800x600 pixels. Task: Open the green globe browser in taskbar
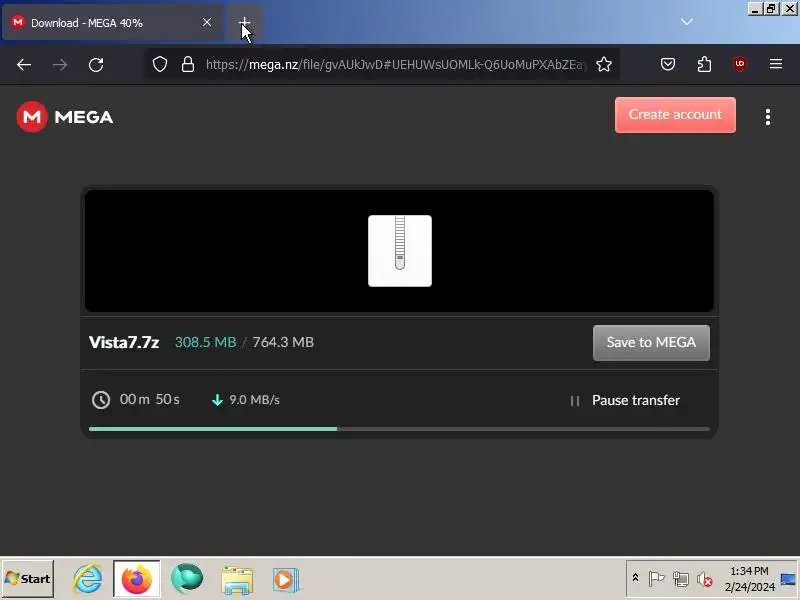[x=187, y=579]
